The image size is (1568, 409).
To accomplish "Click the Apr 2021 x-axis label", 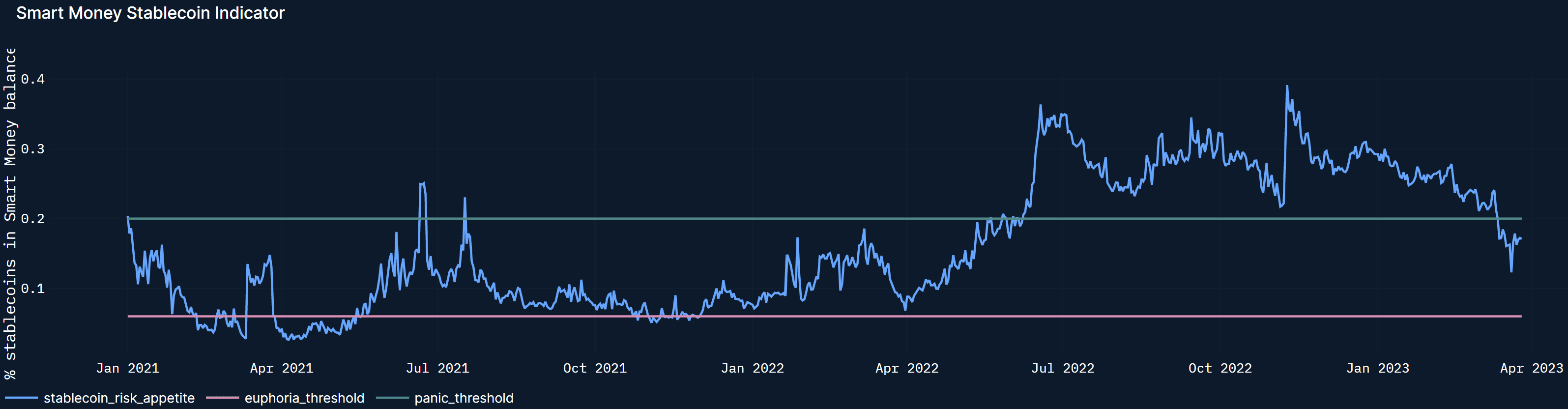I will click(282, 368).
